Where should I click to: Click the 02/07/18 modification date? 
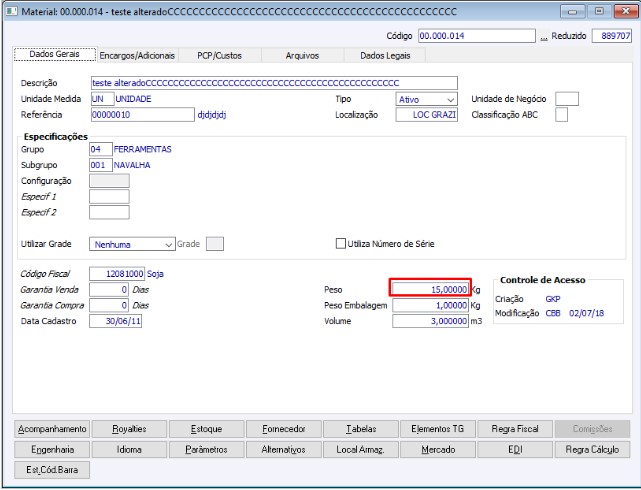(x=586, y=313)
